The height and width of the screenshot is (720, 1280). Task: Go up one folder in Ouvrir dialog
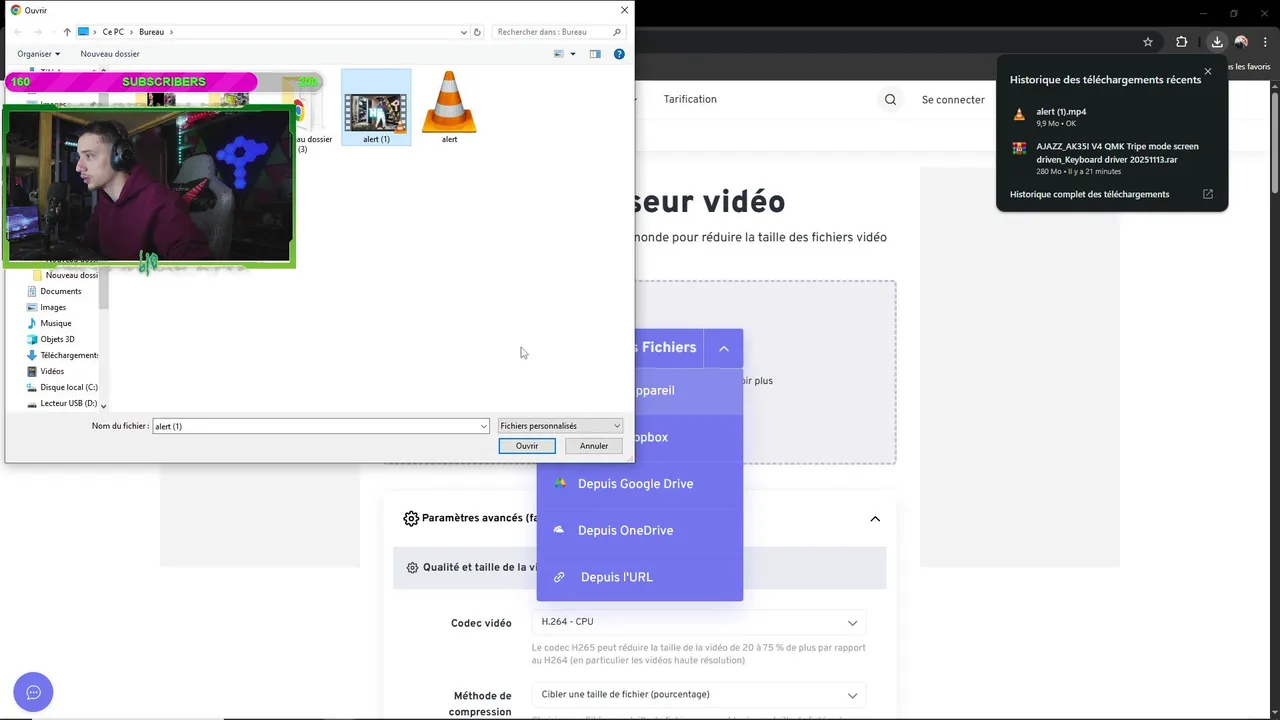[67, 32]
